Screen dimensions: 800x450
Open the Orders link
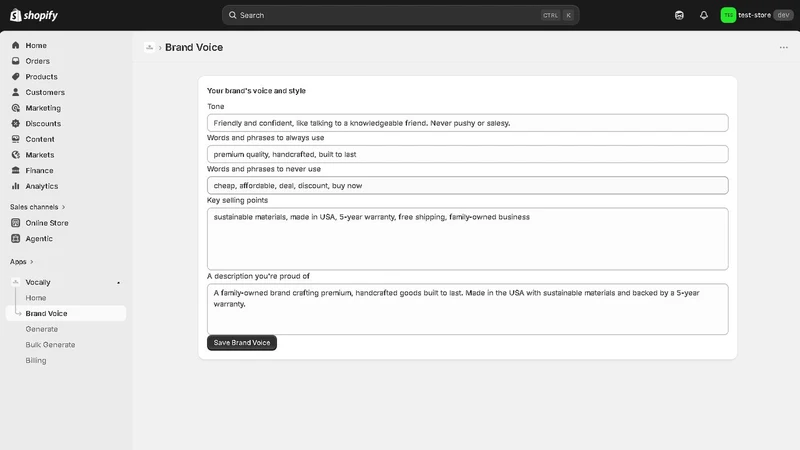point(38,61)
